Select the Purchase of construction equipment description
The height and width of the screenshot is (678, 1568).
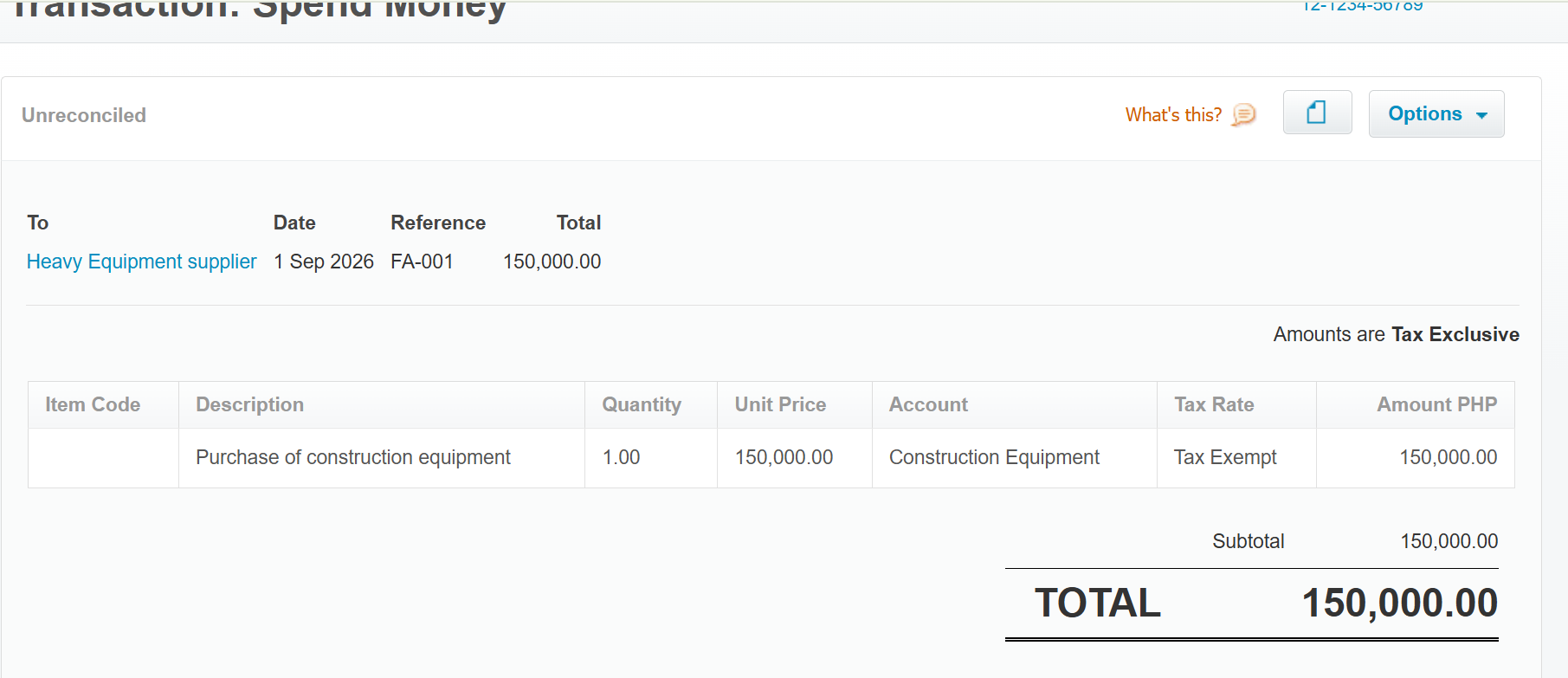pos(353,457)
